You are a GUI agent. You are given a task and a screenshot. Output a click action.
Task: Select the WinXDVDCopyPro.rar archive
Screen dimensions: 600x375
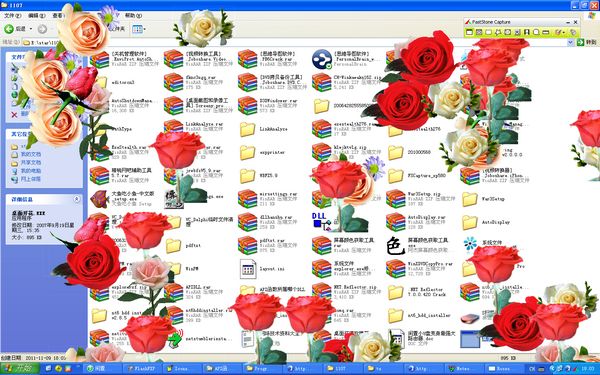click(395, 269)
